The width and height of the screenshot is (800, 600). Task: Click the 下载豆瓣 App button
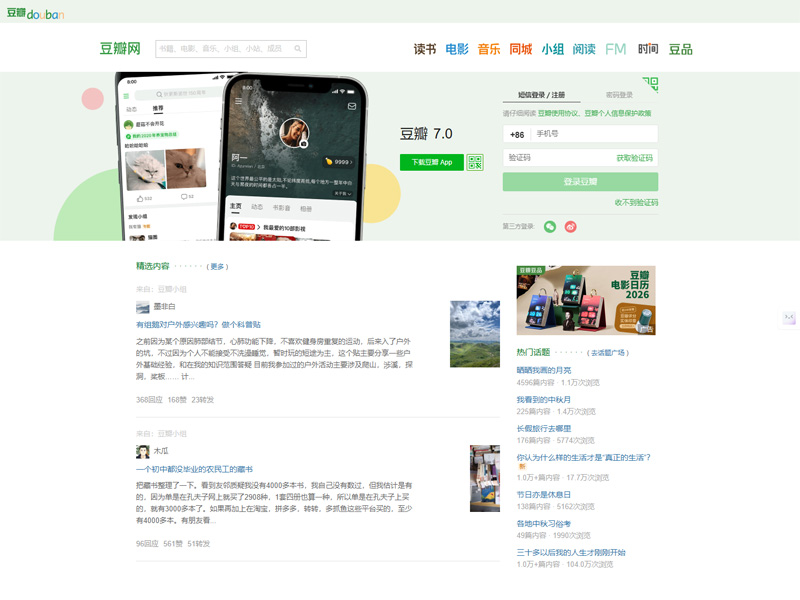coord(431,162)
